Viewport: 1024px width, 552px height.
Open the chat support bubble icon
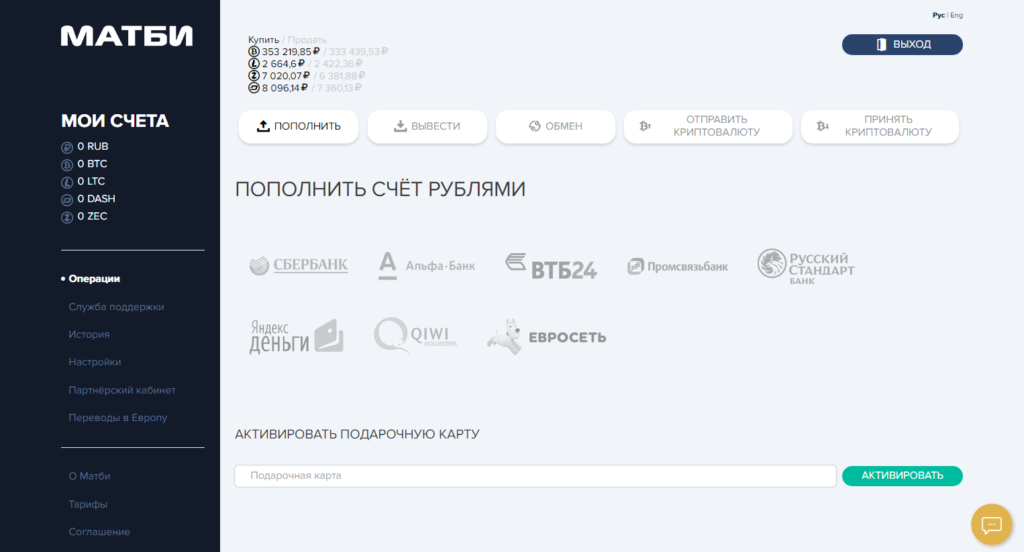(x=991, y=524)
